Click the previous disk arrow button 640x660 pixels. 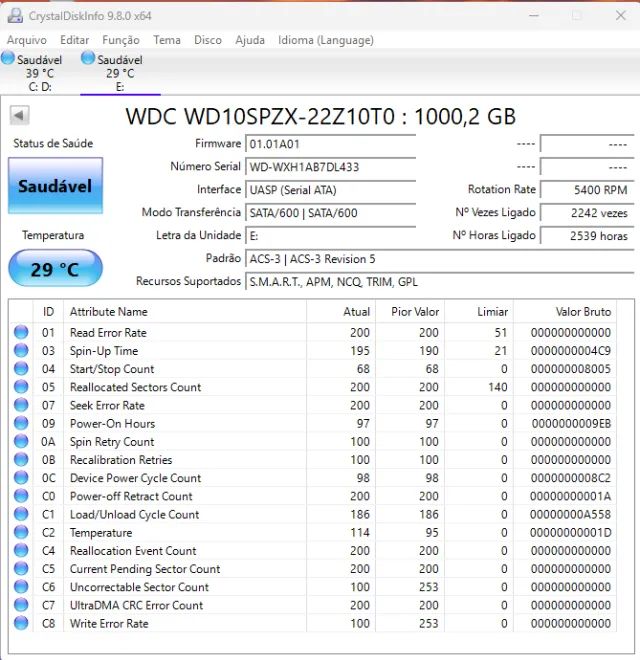(19, 115)
